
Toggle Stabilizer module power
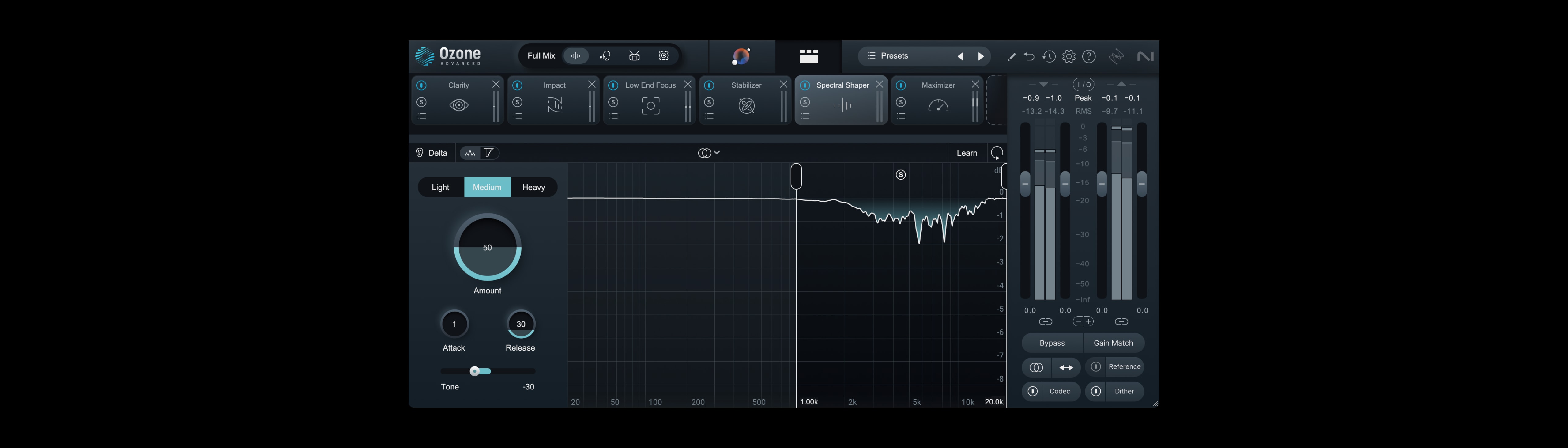[x=709, y=85]
